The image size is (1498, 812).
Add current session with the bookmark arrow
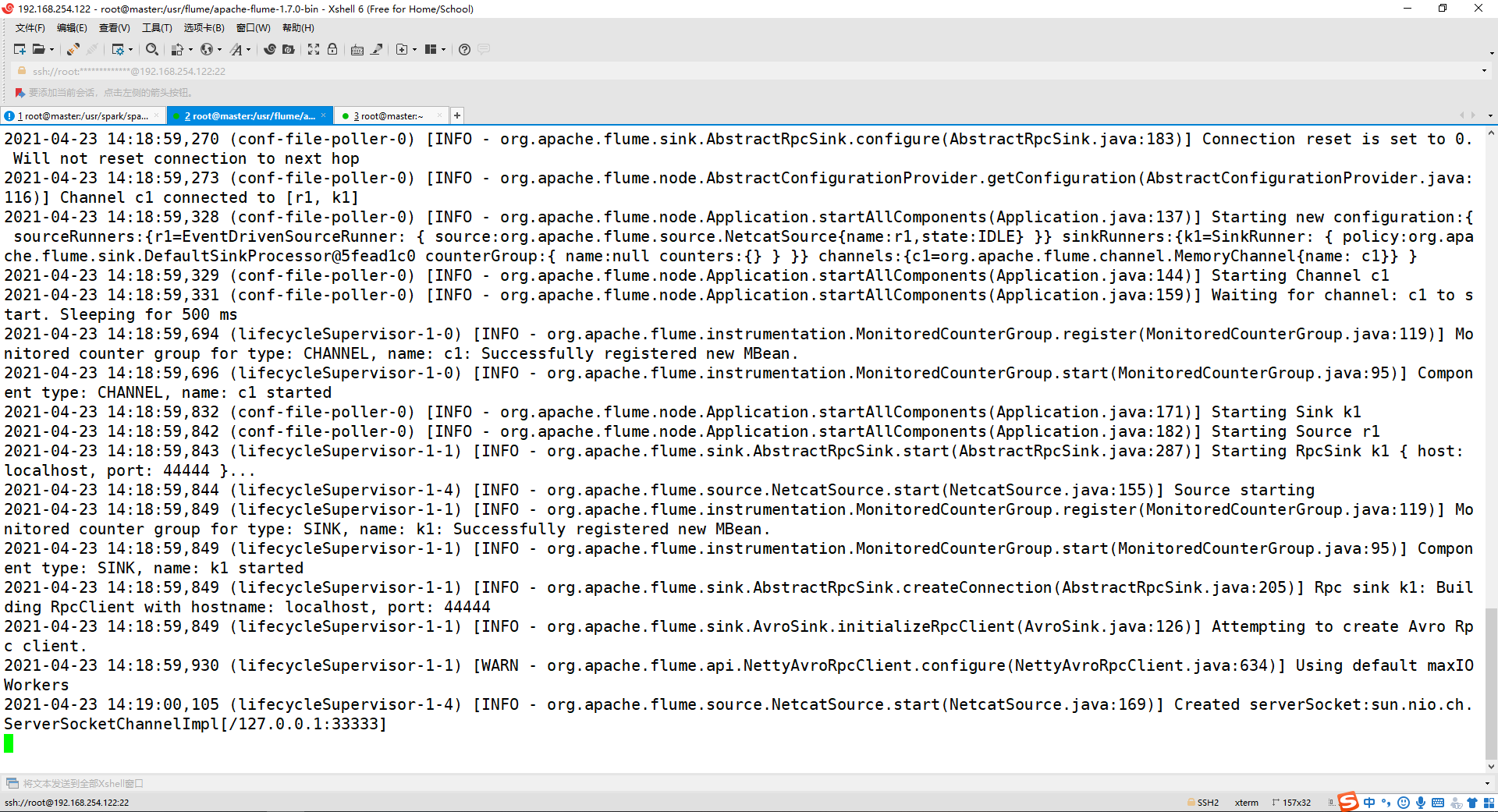pos(20,92)
